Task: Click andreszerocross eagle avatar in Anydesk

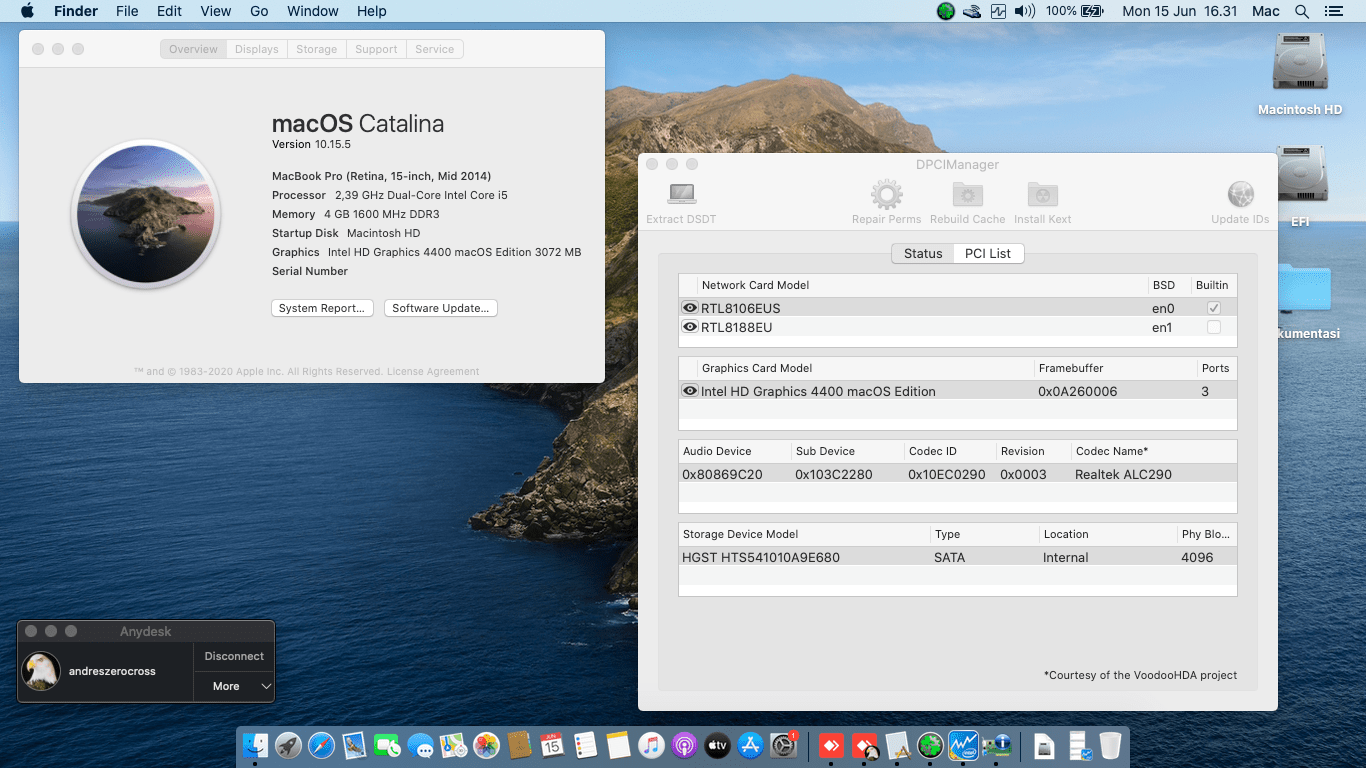Action: [42, 671]
